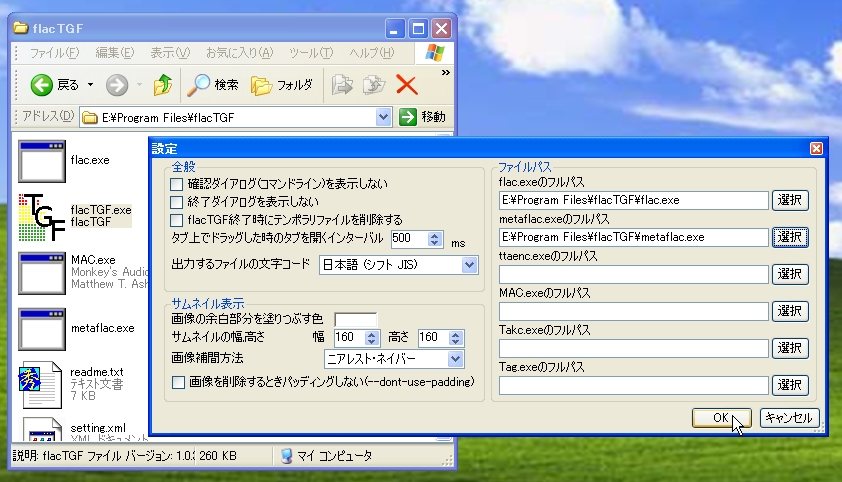Viewport: 842px width, 482px height.
Task: Click the flacTGF folder icon in title bar
Action: (20, 28)
